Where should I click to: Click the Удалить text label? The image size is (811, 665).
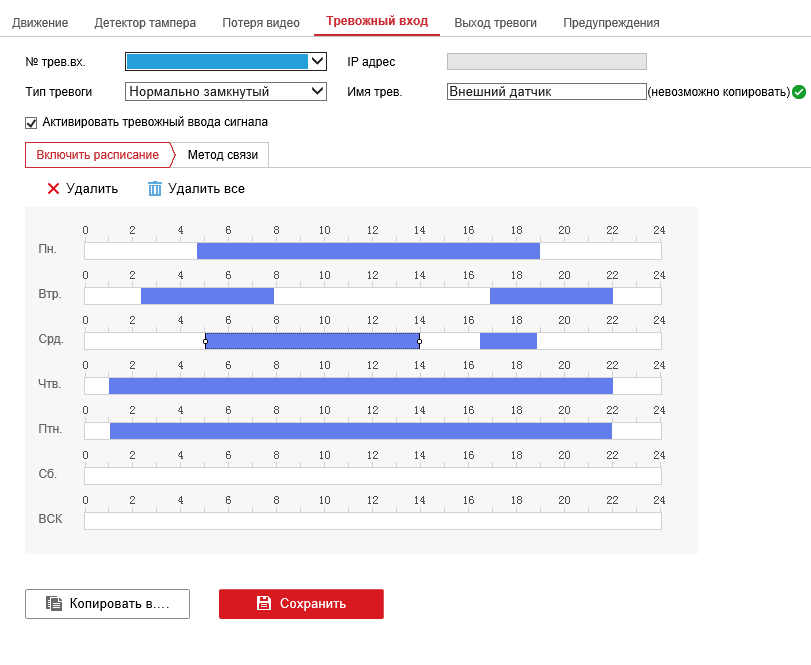[x=92, y=189]
